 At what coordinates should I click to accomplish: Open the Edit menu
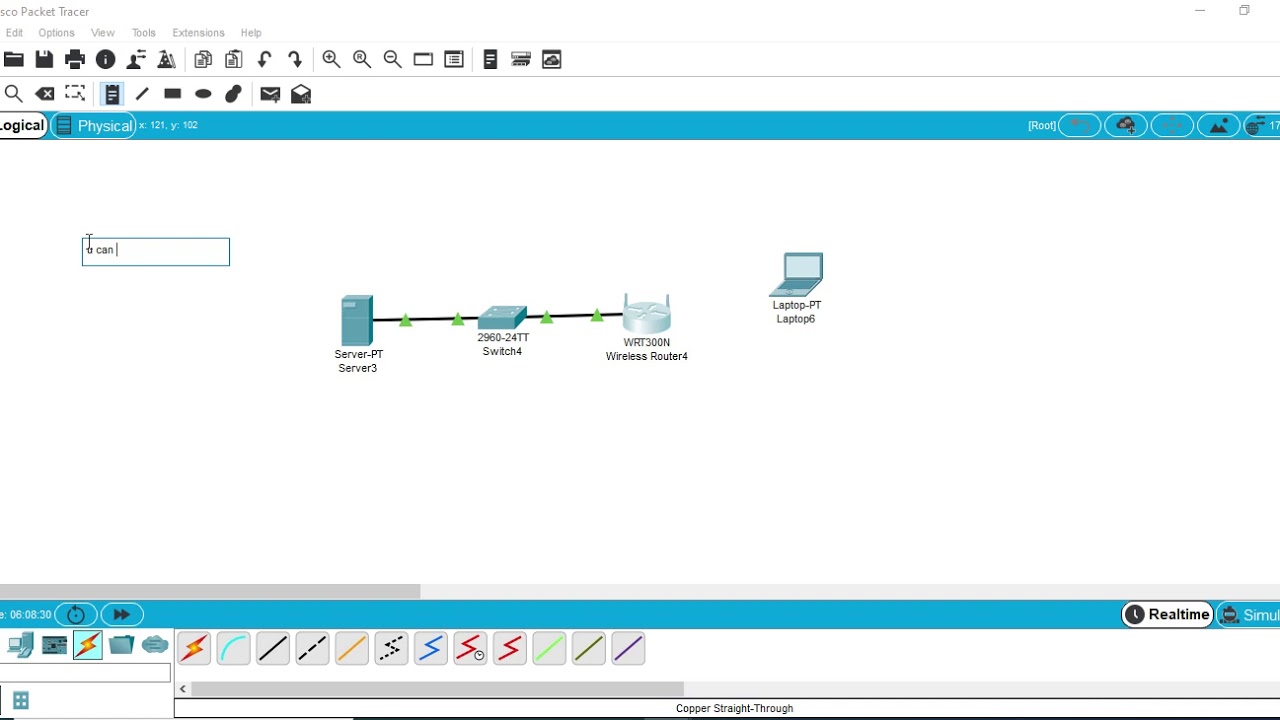[x=14, y=33]
